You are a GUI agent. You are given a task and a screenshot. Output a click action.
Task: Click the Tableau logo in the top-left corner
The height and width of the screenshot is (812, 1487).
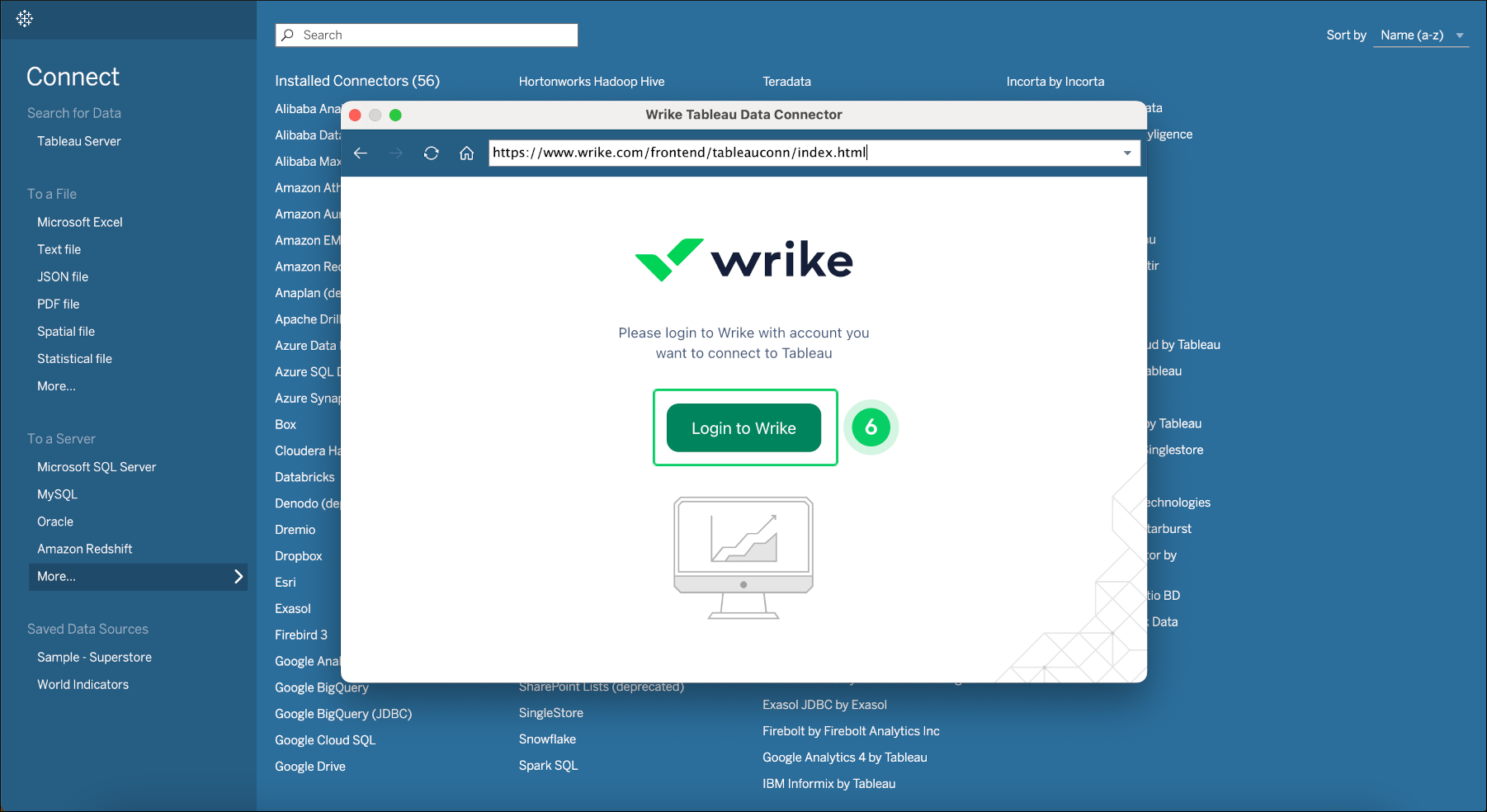[24, 17]
